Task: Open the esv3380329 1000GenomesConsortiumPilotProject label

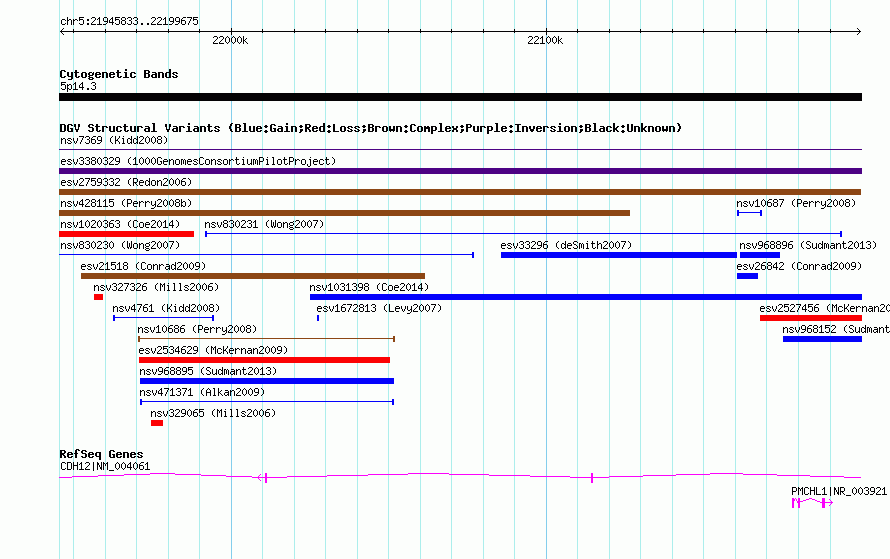Action: (x=198, y=161)
